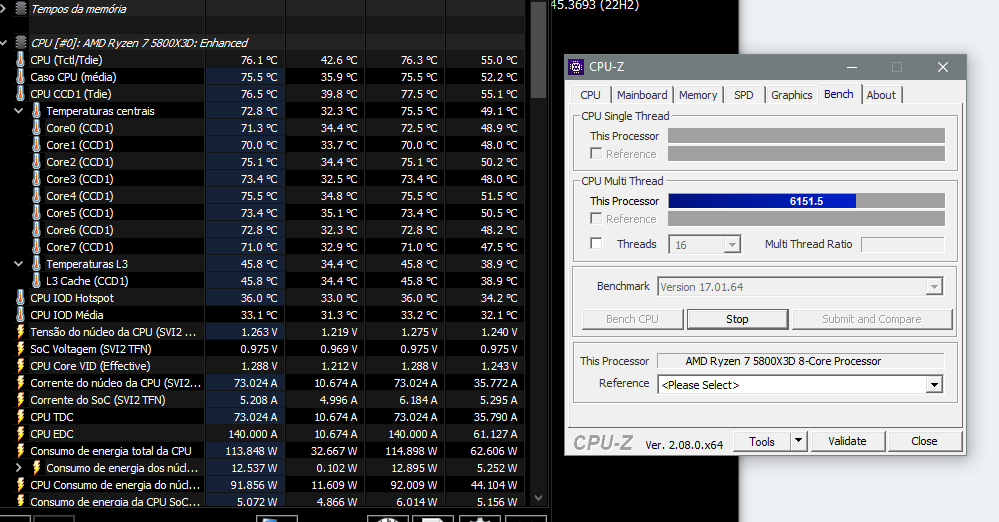Screen dimensions: 999x522
Task: Select the Core5 (CCD1) sensor row
Action: pyautogui.click(x=262, y=213)
